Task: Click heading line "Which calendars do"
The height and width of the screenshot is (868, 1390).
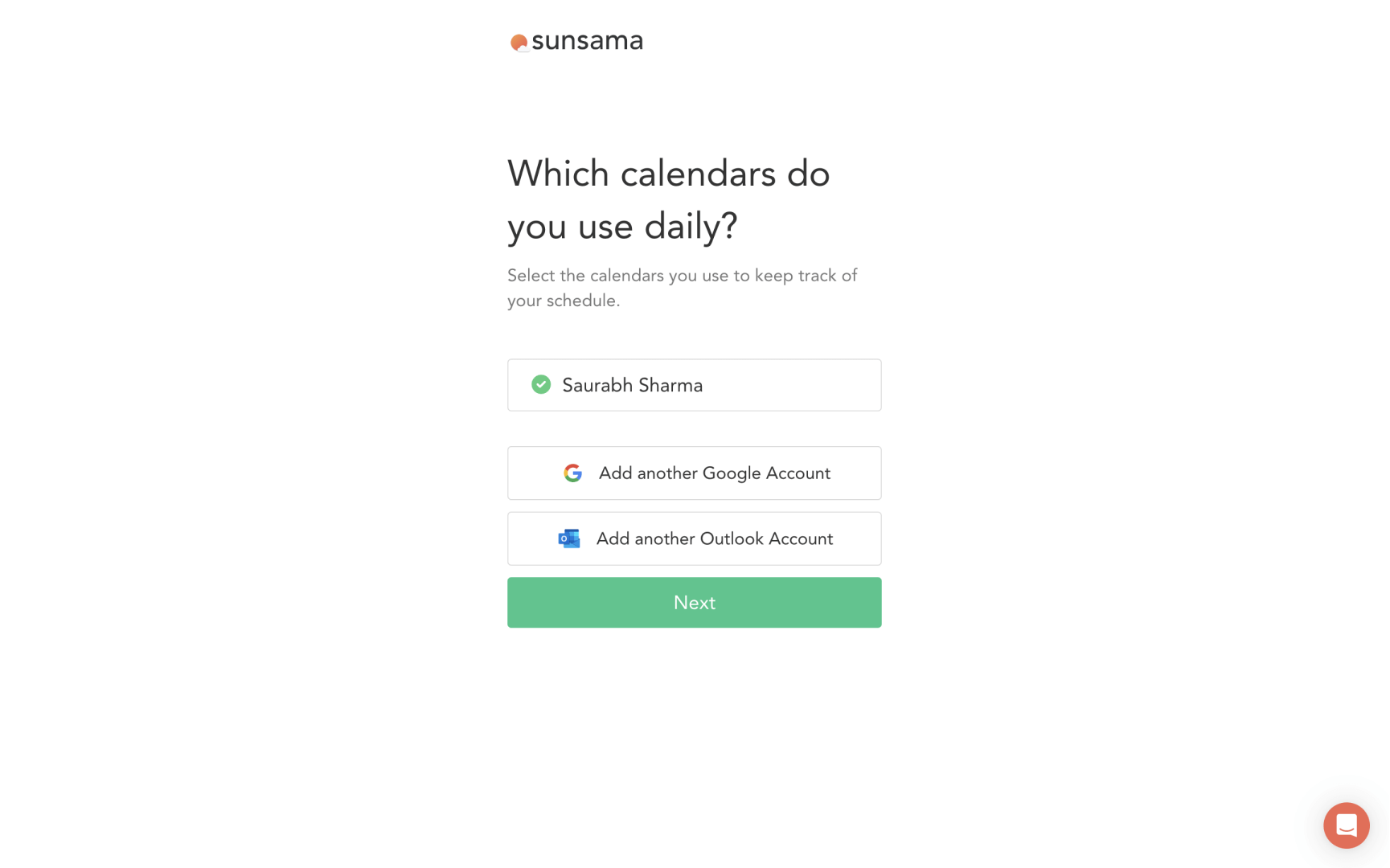Action: (668, 174)
